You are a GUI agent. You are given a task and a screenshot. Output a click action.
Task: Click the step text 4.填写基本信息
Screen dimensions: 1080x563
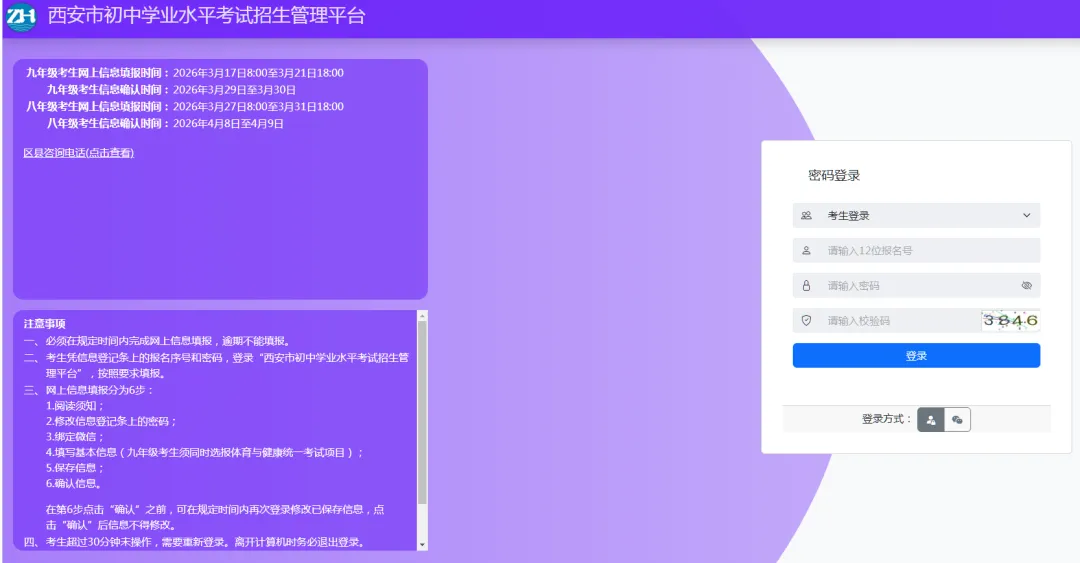[204, 453]
